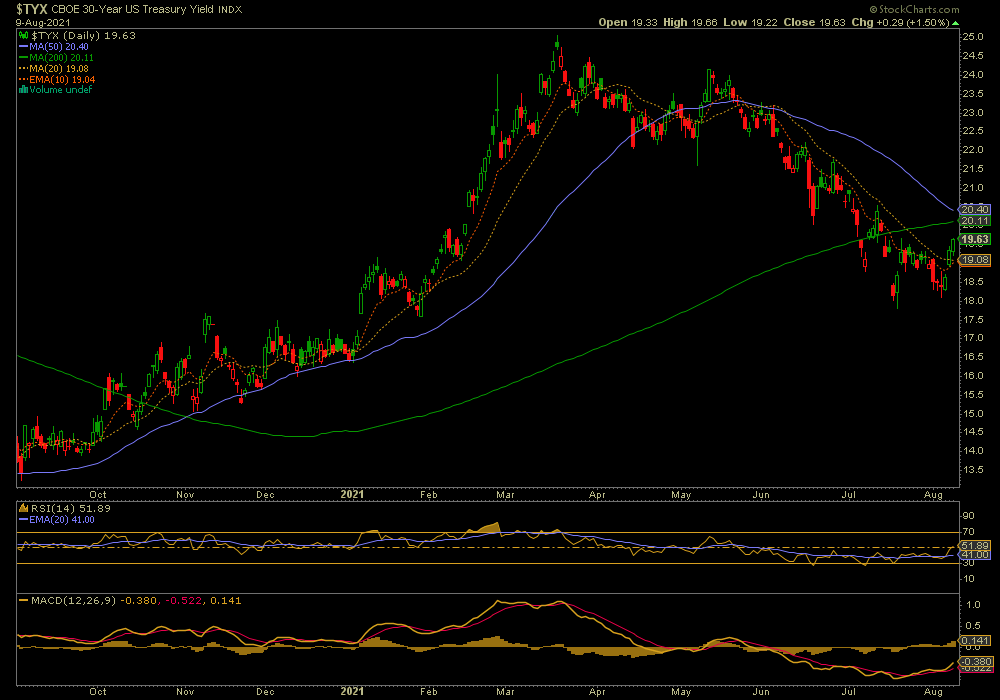Click the 'RSI(14) 51.89' indicator label
This screenshot has width=1000, height=700.
[70, 509]
